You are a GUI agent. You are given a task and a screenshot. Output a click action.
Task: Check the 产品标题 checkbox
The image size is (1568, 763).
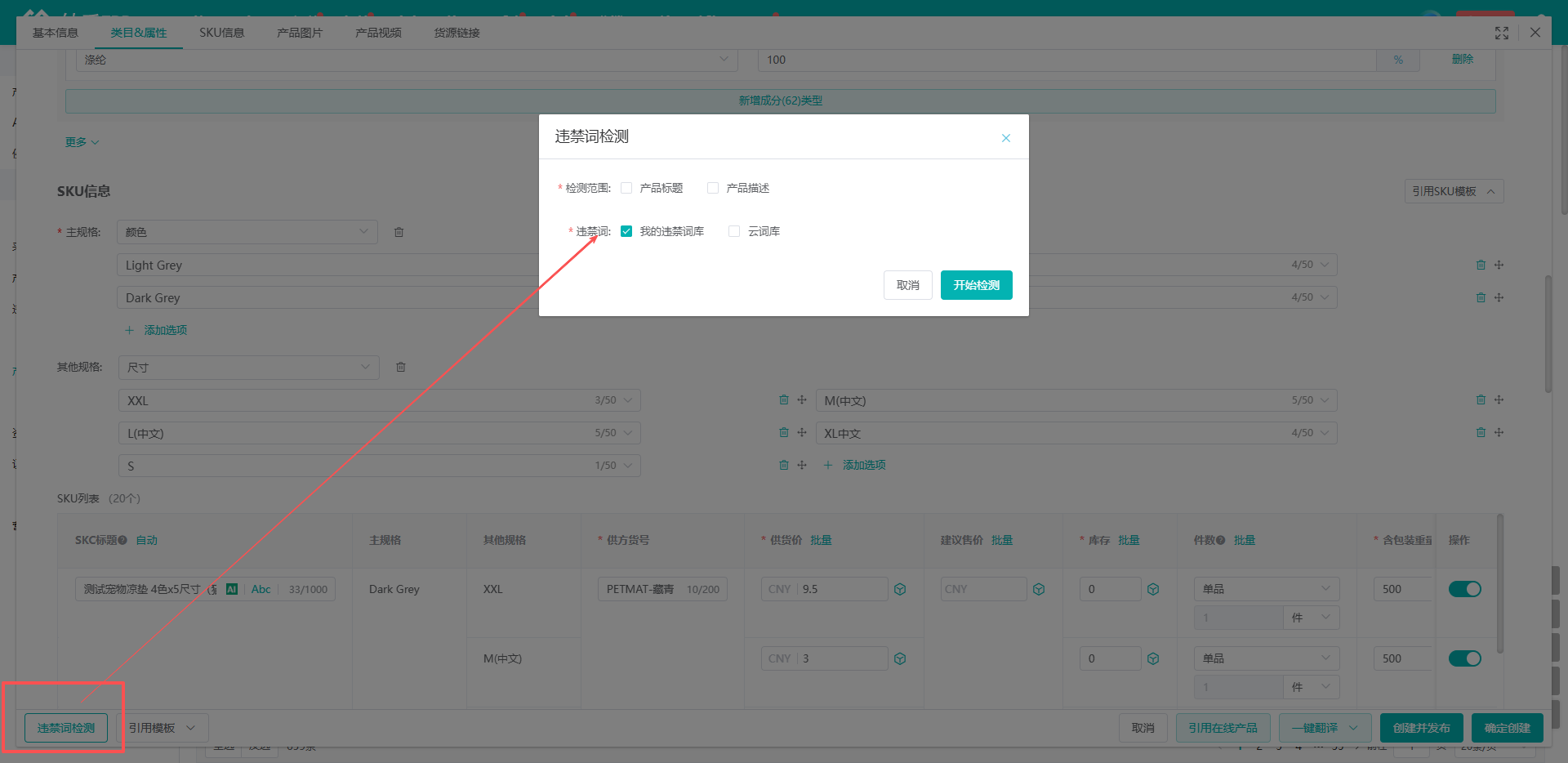coord(626,188)
